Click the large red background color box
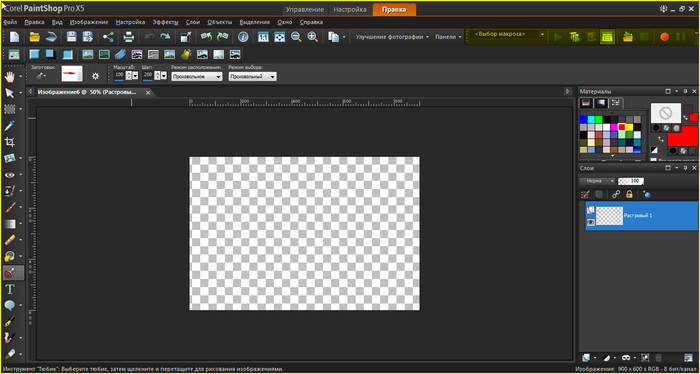The height and width of the screenshot is (374, 700). (682, 136)
